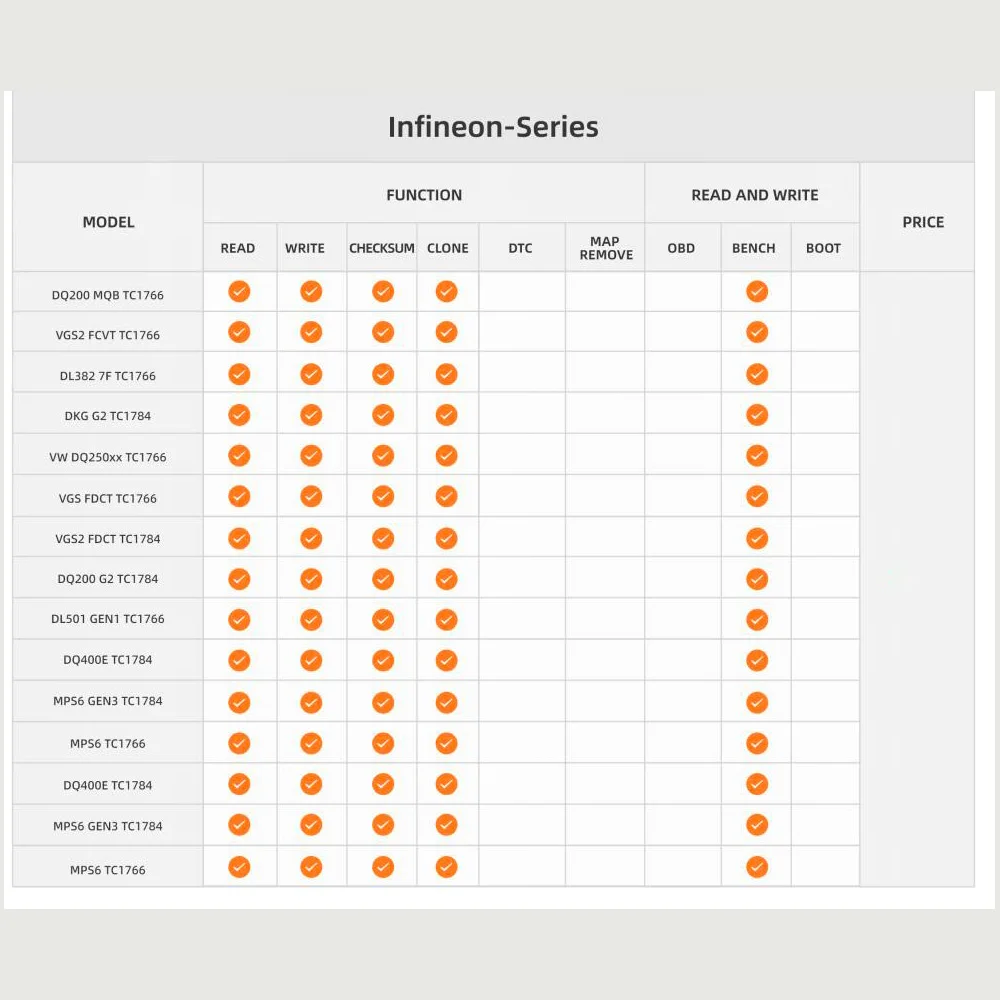Click the PRICE column header
This screenshot has width=1000, height=1000.
(923, 222)
